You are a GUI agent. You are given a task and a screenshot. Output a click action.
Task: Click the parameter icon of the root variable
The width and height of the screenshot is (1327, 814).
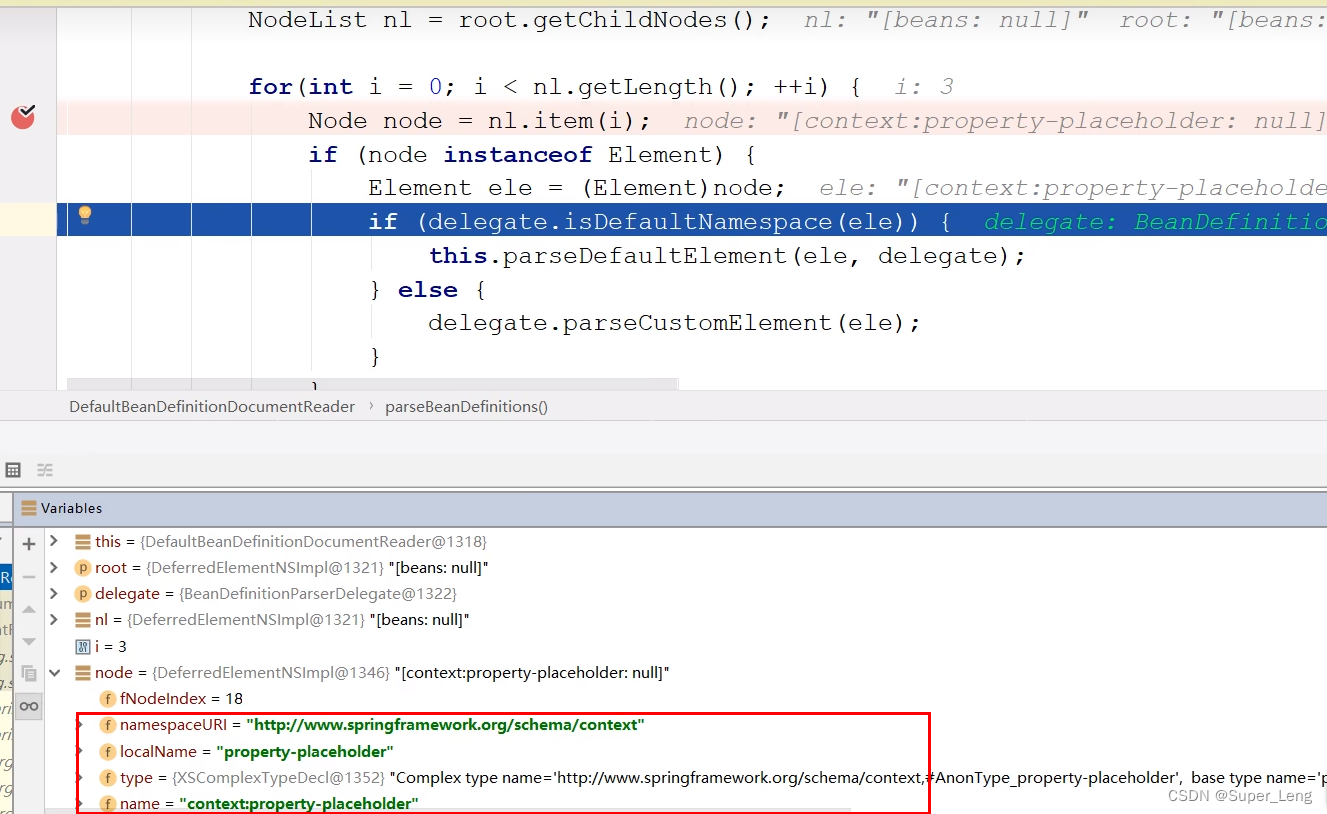tap(83, 567)
